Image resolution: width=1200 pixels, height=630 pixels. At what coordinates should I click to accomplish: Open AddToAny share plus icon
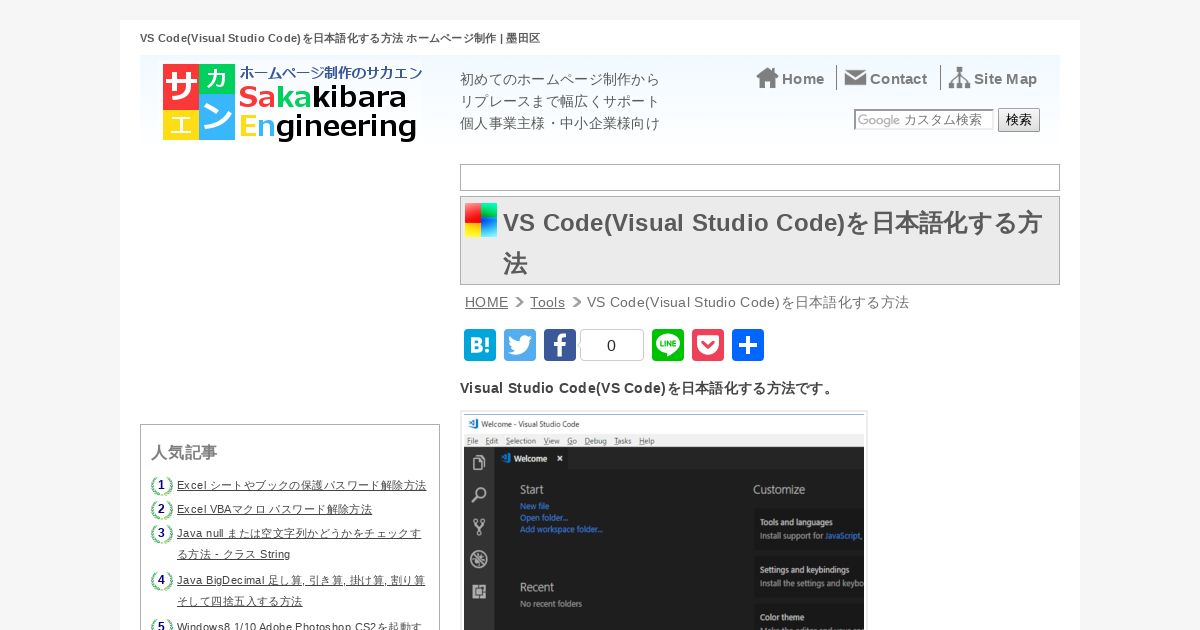click(748, 345)
